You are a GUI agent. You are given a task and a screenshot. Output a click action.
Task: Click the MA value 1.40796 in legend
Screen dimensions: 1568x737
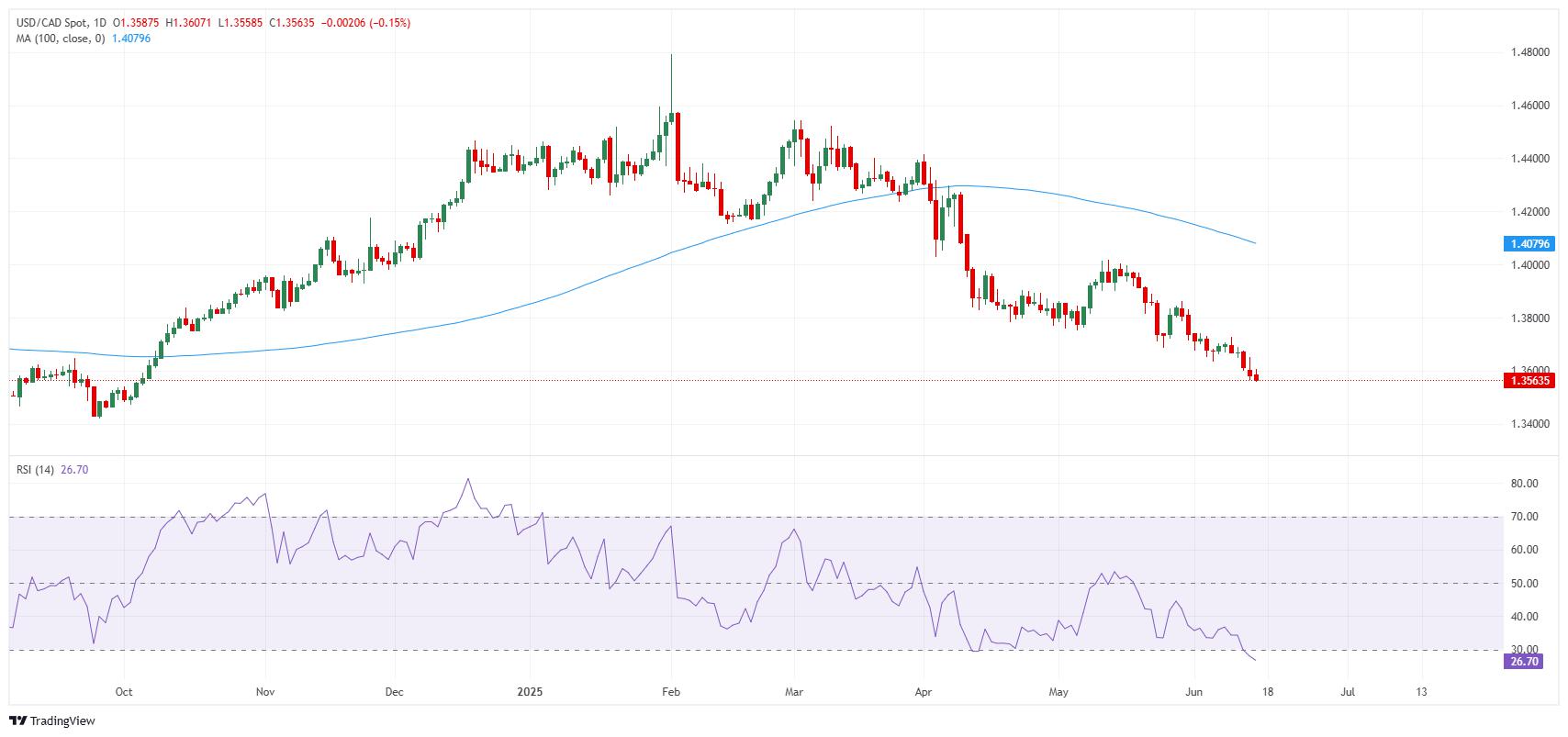point(131,39)
